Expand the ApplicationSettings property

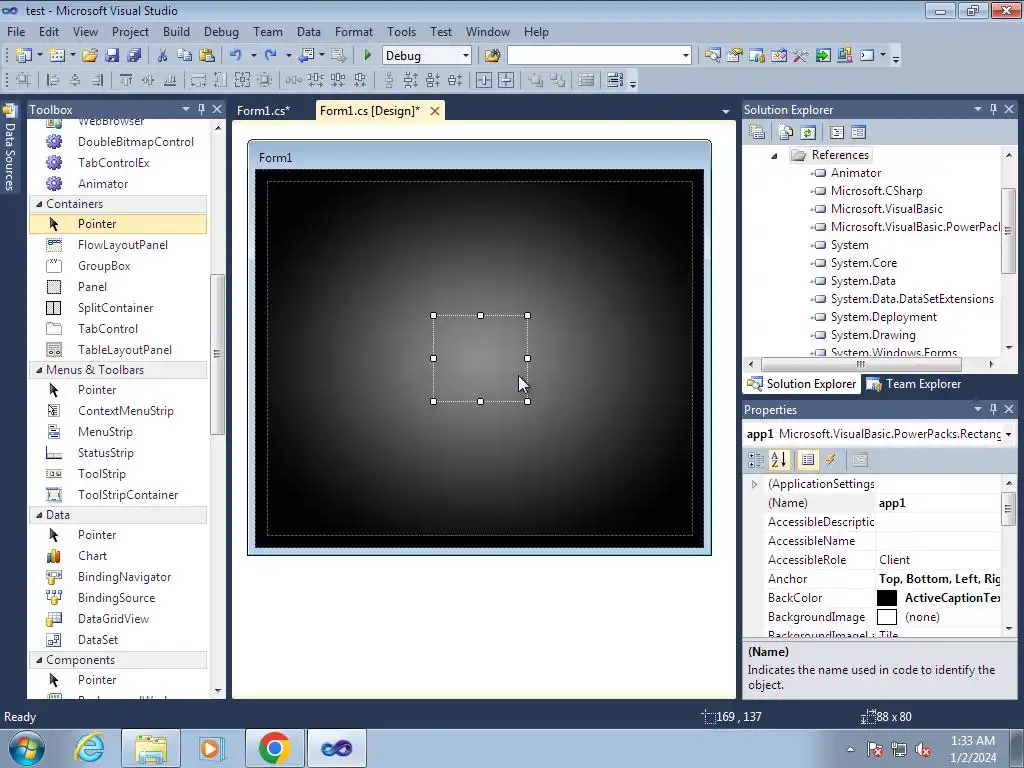click(754, 484)
